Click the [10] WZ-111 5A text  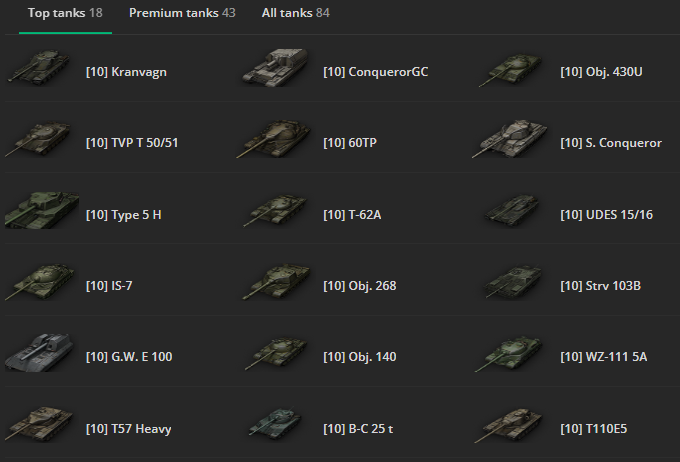(604, 357)
